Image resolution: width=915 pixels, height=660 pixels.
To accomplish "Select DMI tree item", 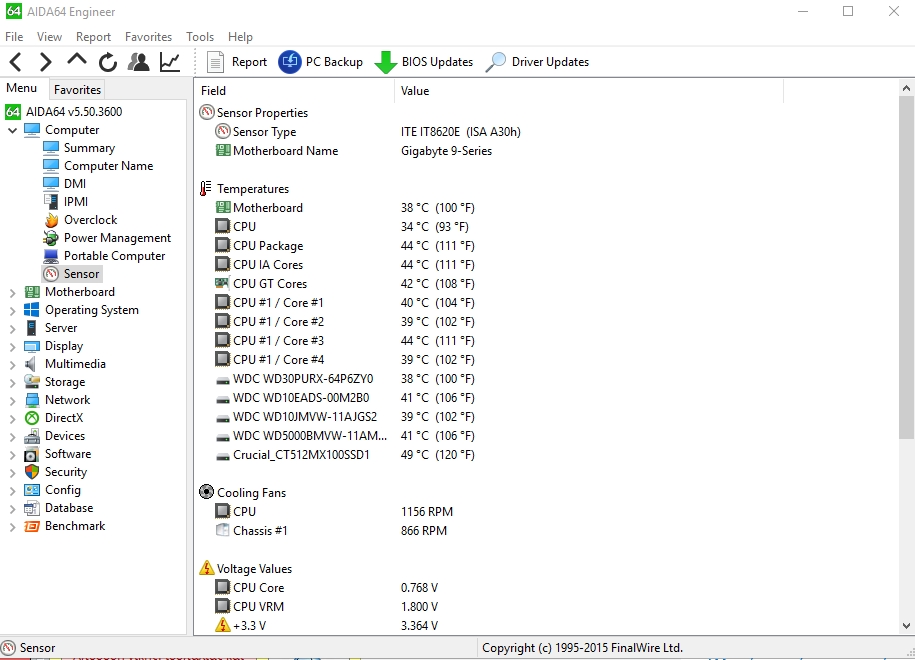I will click(75, 184).
